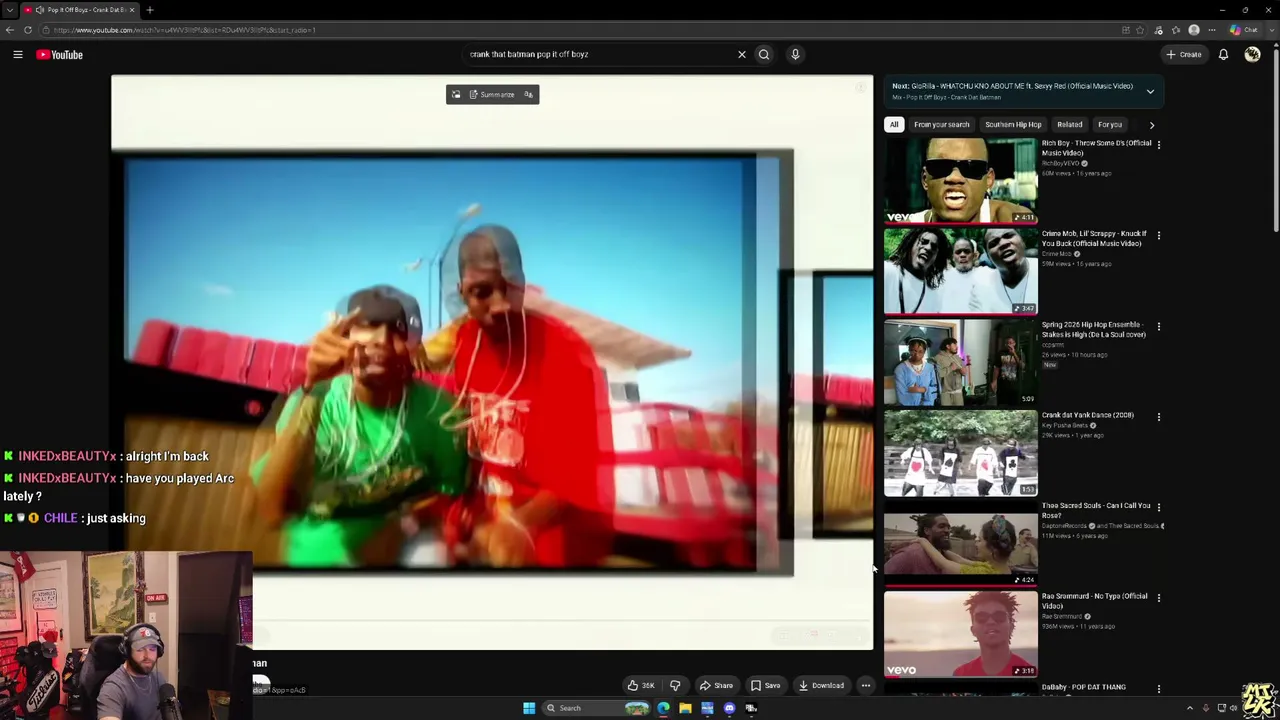Open the Windows Start menu

529,708
